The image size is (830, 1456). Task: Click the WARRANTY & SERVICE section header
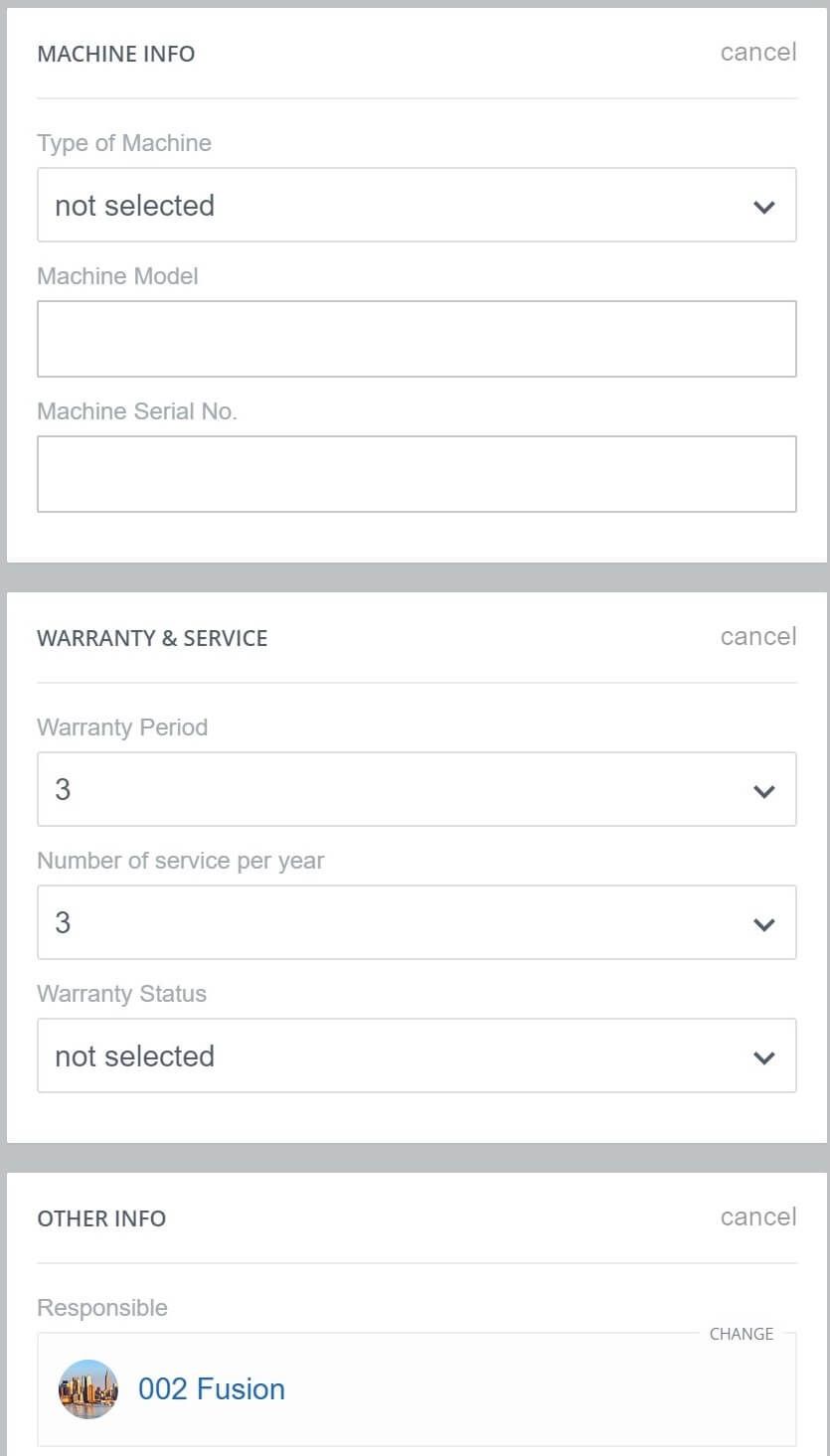pyautogui.click(x=152, y=638)
